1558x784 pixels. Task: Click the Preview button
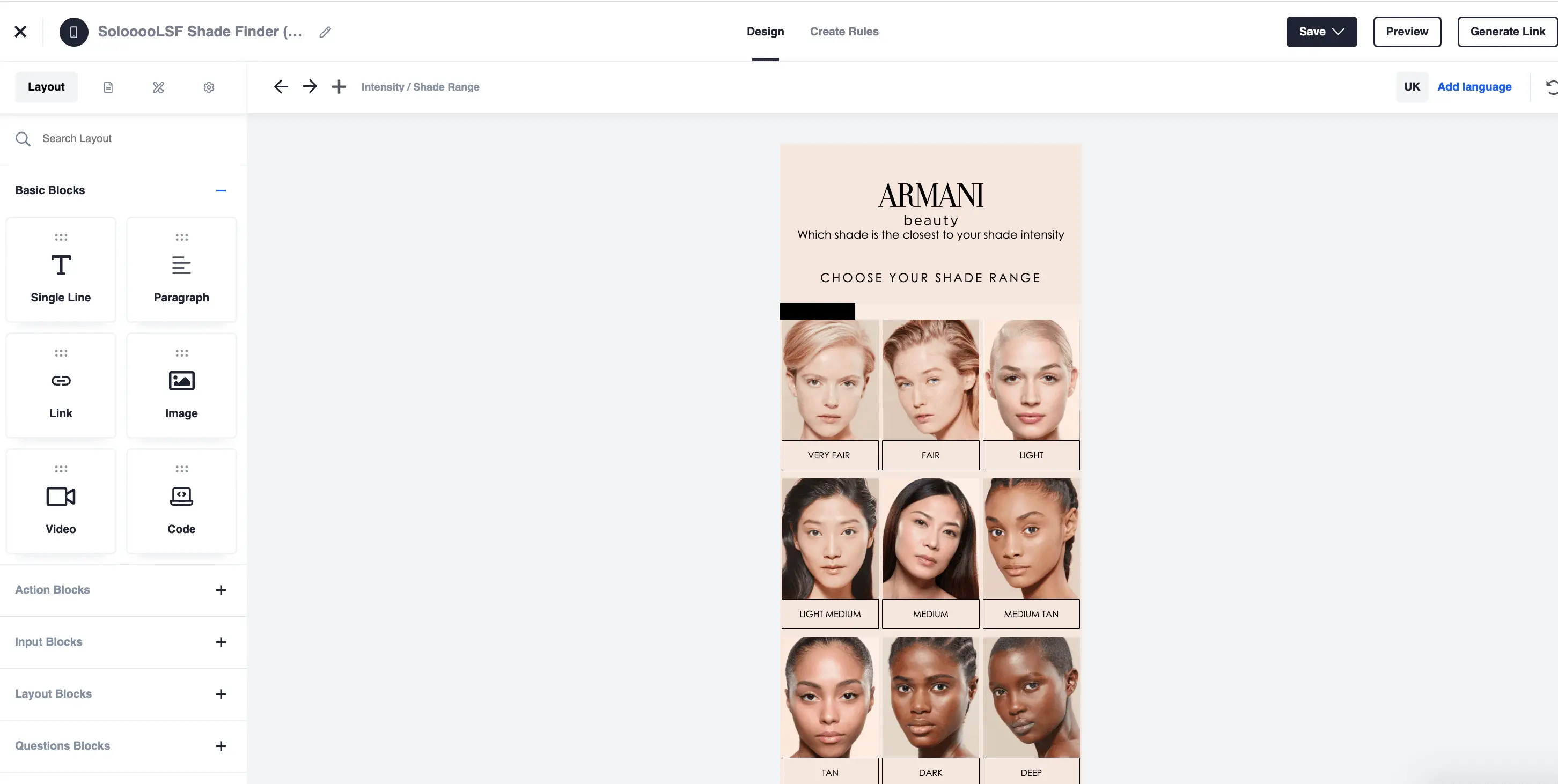pos(1407,32)
